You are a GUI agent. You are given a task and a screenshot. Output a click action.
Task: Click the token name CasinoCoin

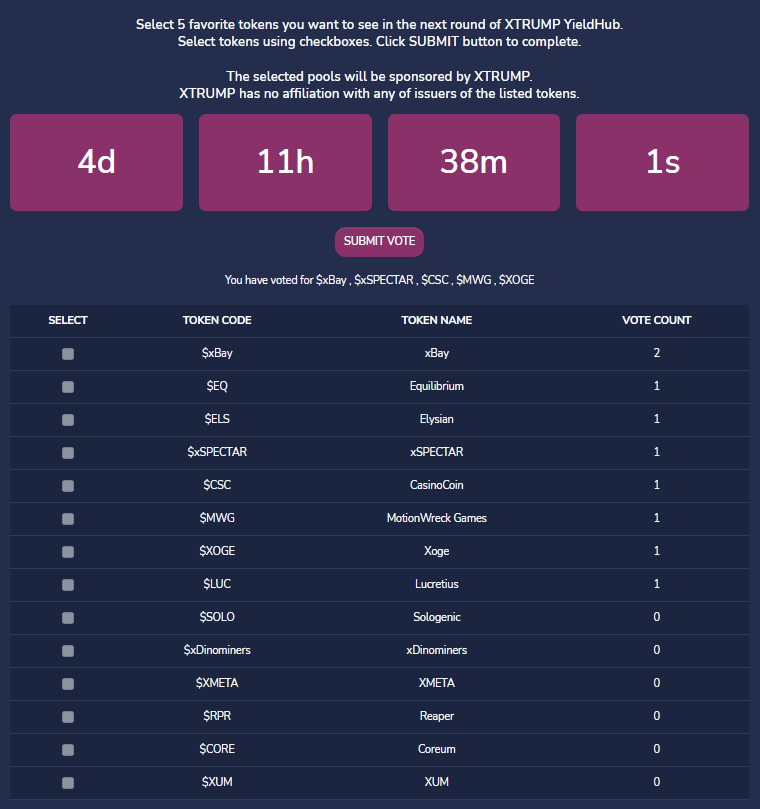[x=436, y=485]
